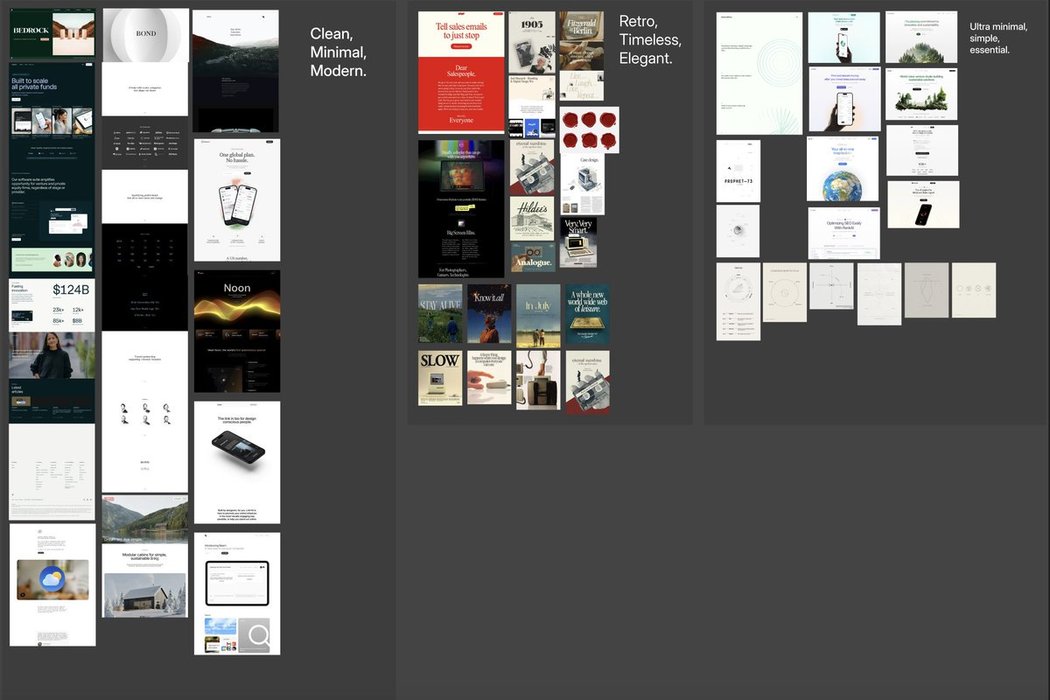The image size is (1050, 700).
Task: Click the 'Ultra minimal, simple, essential.' text
Action: [998, 38]
